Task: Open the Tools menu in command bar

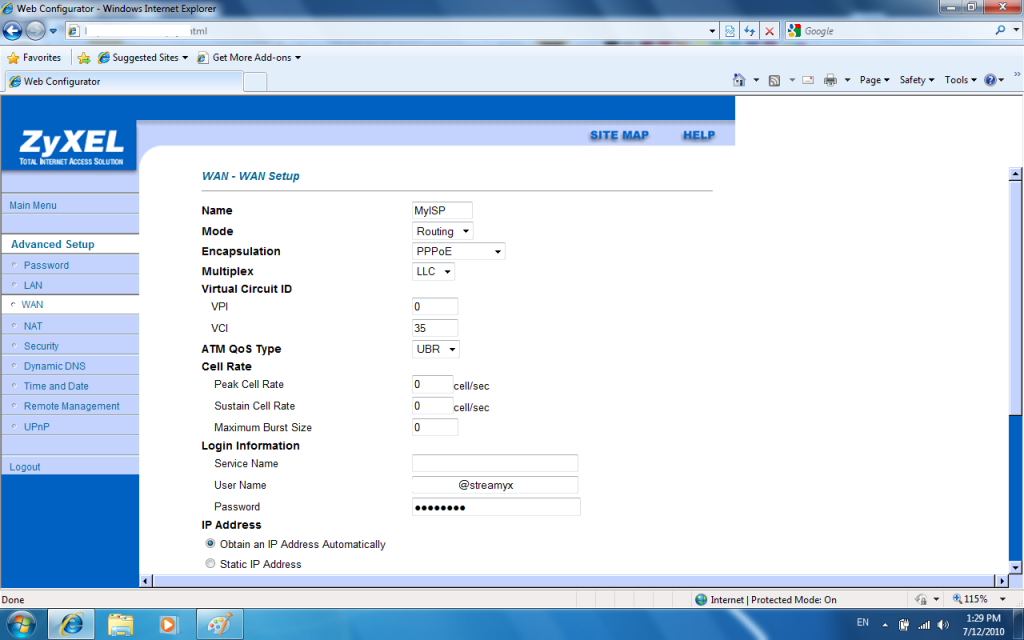Action: [960, 80]
